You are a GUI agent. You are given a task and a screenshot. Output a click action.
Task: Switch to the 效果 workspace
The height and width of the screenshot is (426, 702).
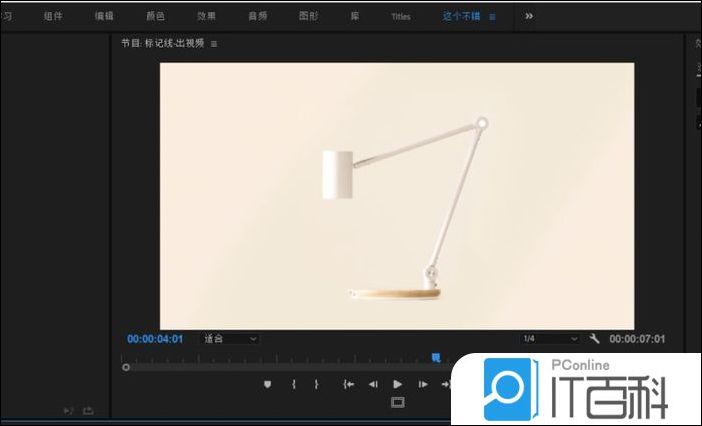point(206,16)
